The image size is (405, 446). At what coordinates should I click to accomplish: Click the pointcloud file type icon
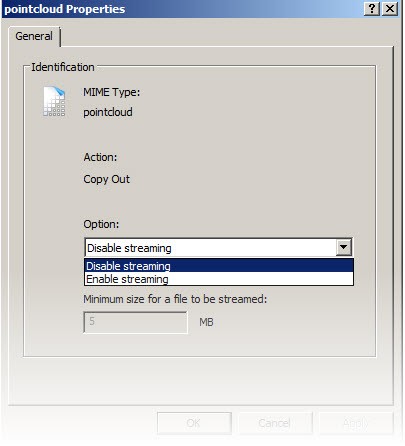pyautogui.click(x=54, y=102)
